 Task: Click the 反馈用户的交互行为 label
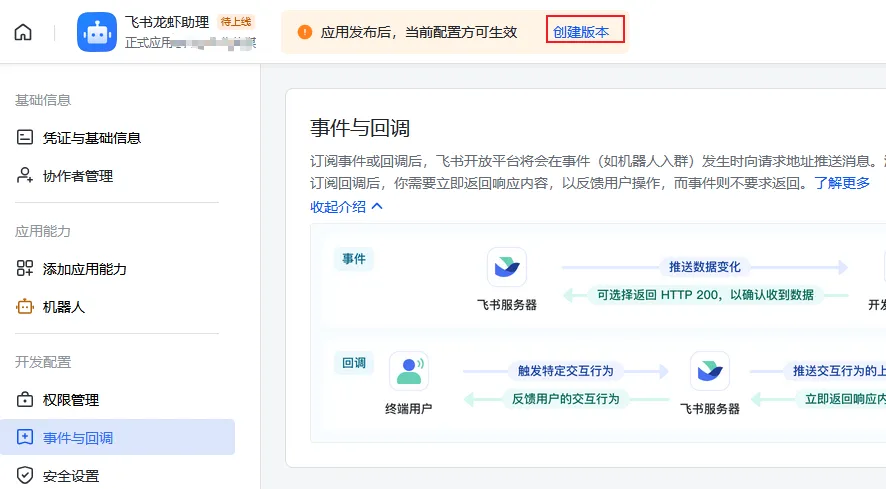pos(566,399)
